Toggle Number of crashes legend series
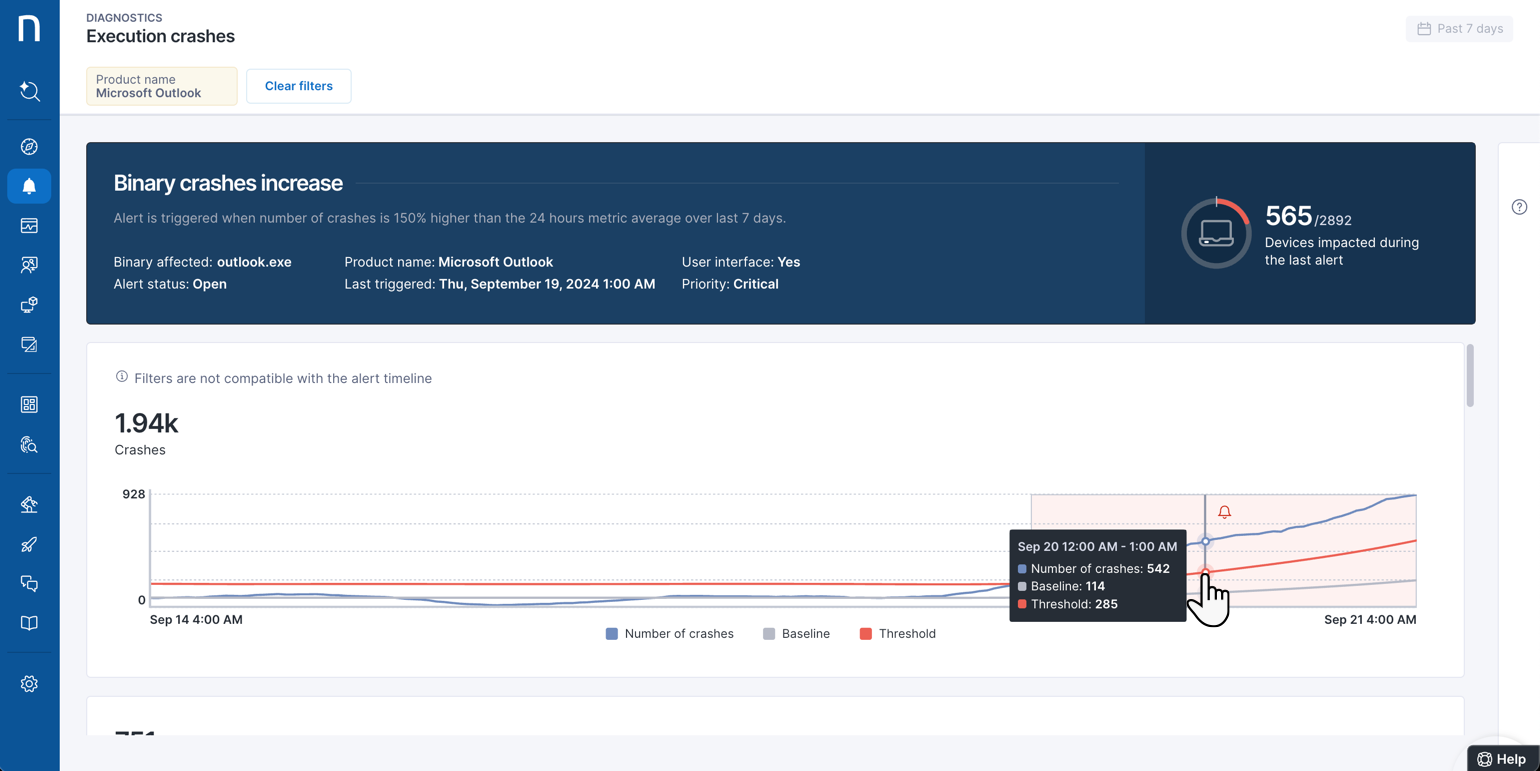 click(669, 634)
